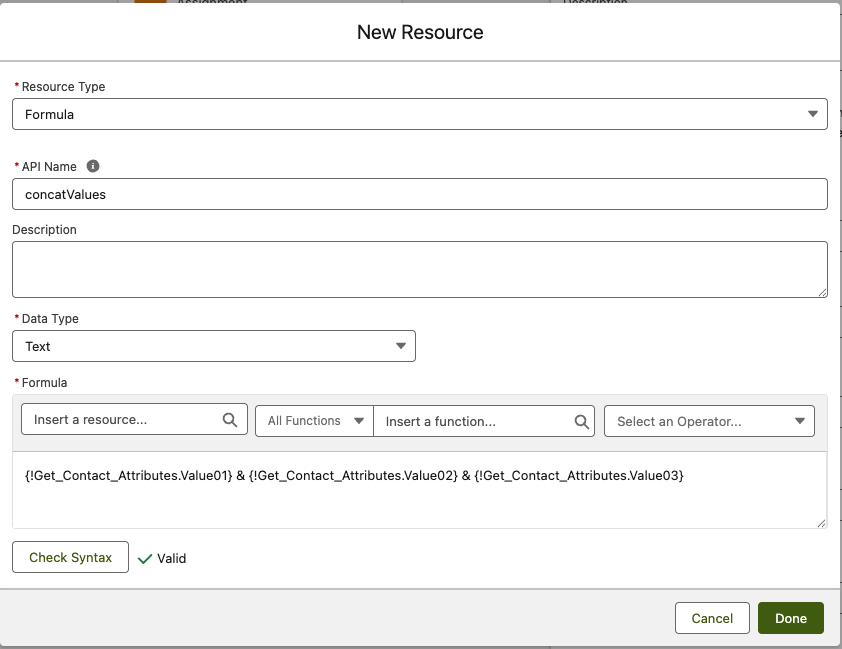Open the All Functions category dropdown
Viewport: 842px width, 649px height.
point(314,421)
